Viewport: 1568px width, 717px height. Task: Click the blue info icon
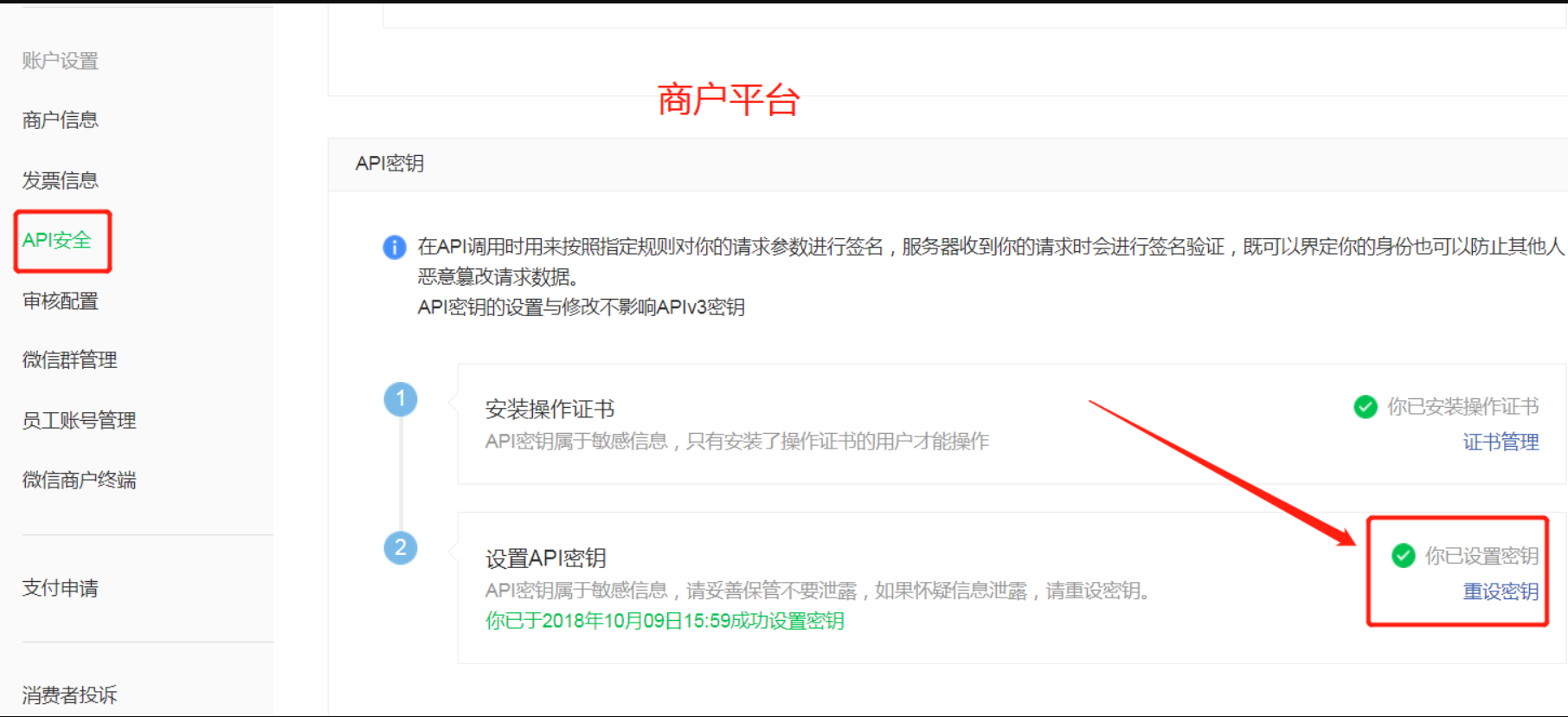(x=395, y=248)
